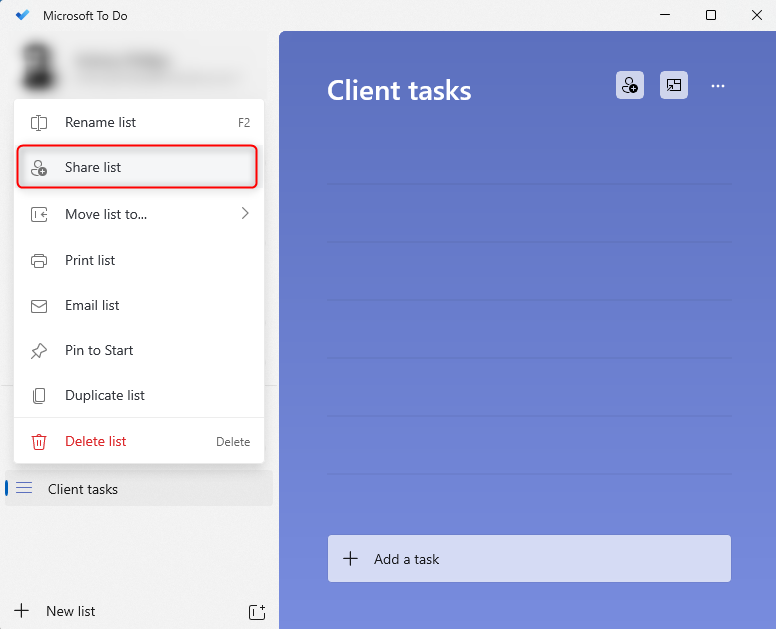This screenshot has width=776, height=629.
Task: Click the Add a task input field
Action: pyautogui.click(x=540, y=559)
